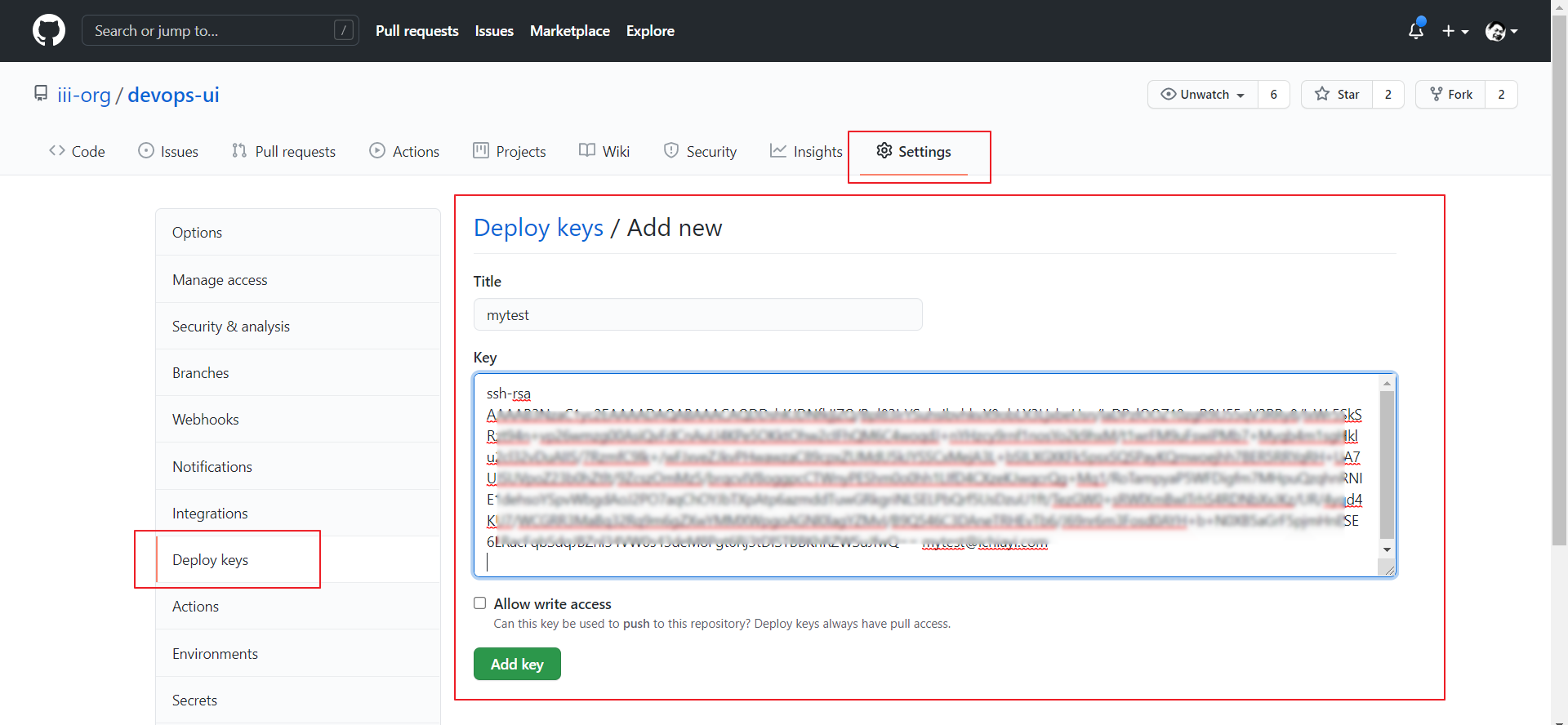Open the plus create-new menu
Screen dimensions: 1568x725
click(1455, 31)
